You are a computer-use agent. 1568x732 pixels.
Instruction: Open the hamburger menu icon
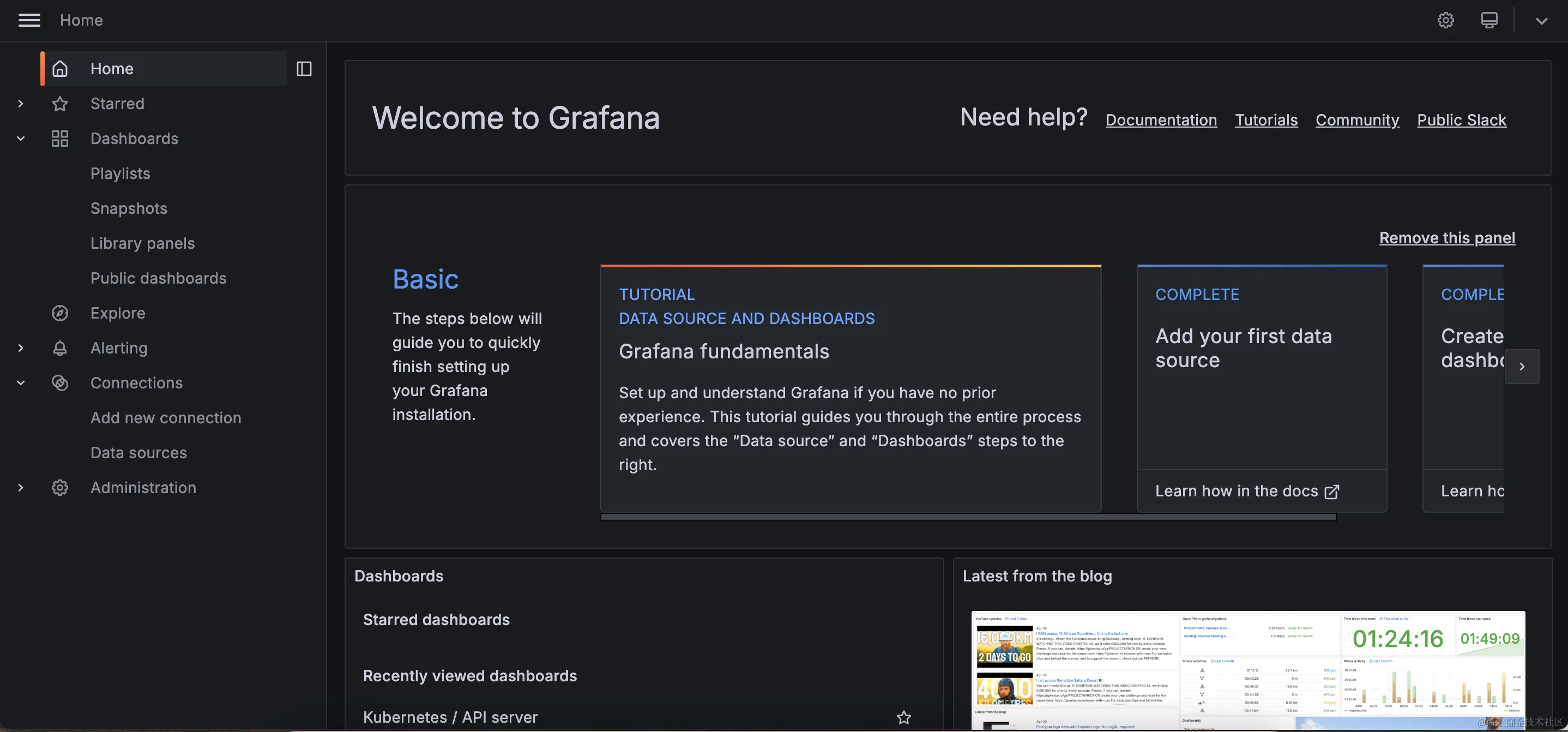click(29, 20)
